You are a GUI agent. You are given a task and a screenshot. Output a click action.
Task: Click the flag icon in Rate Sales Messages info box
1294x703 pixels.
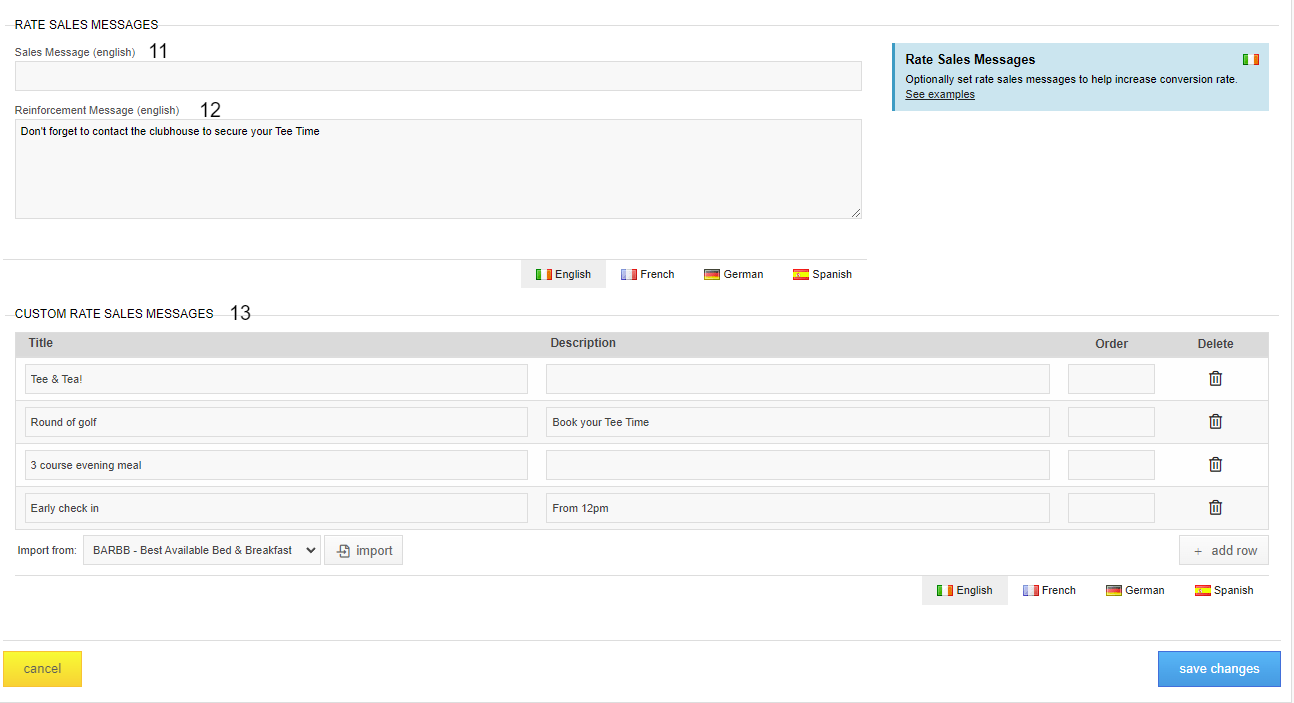(1250, 60)
